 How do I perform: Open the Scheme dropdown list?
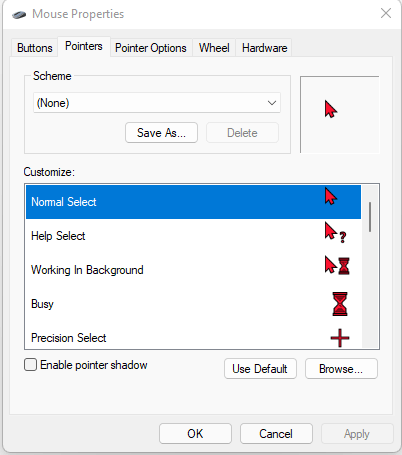point(157,103)
